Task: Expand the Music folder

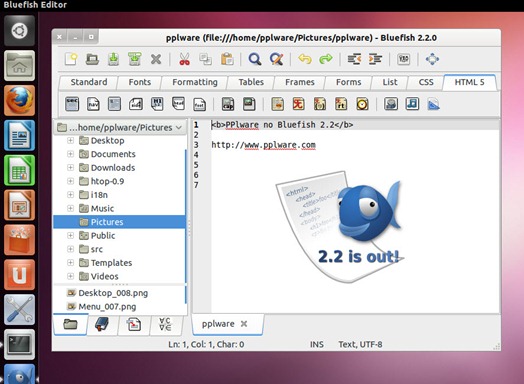Action: tap(70, 208)
